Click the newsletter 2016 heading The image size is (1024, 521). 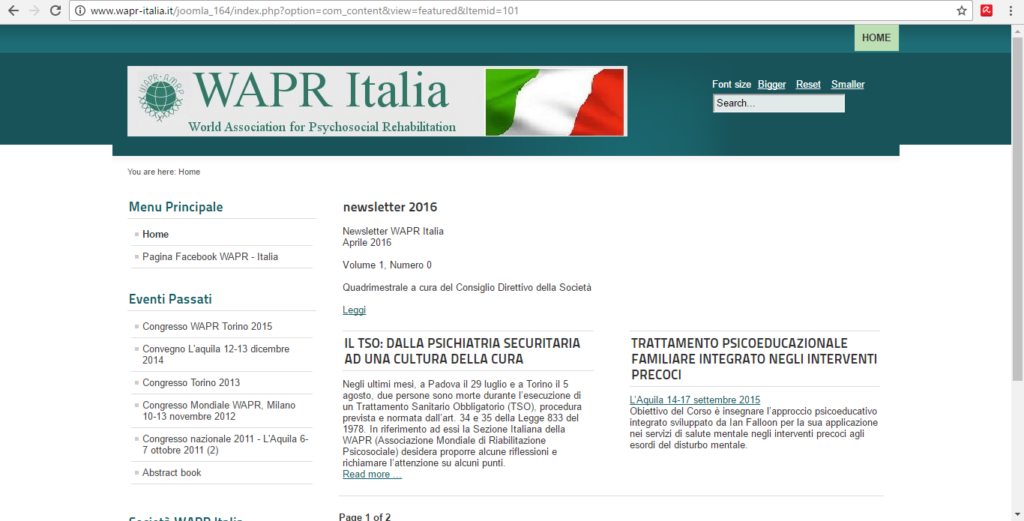click(390, 207)
